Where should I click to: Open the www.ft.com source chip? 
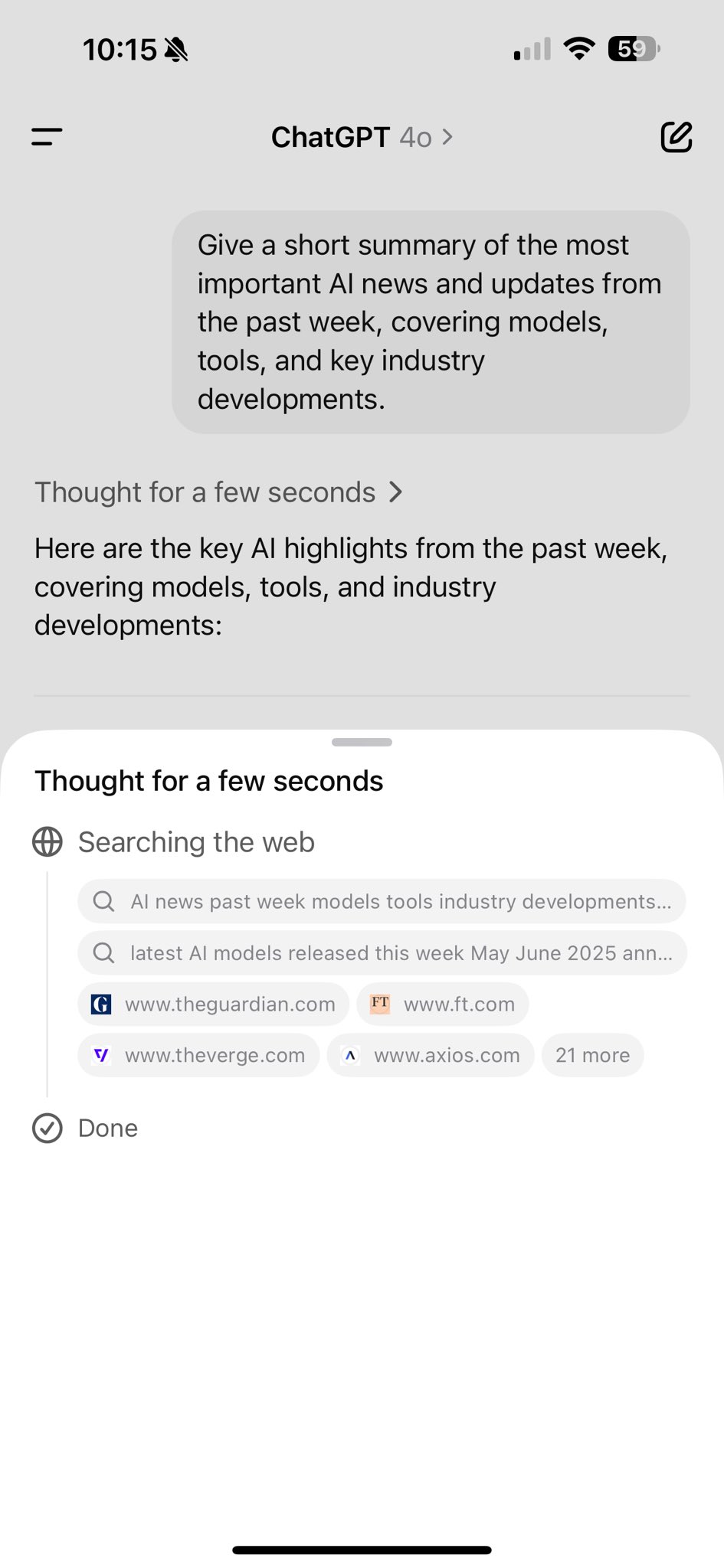pos(443,1004)
